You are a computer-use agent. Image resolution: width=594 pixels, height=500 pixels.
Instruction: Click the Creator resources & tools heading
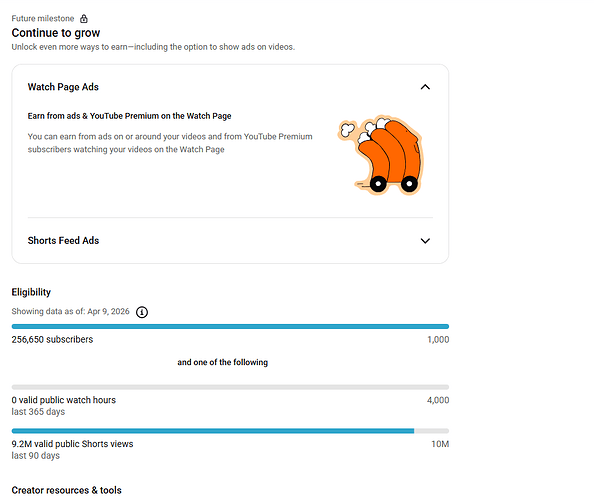[67, 490]
